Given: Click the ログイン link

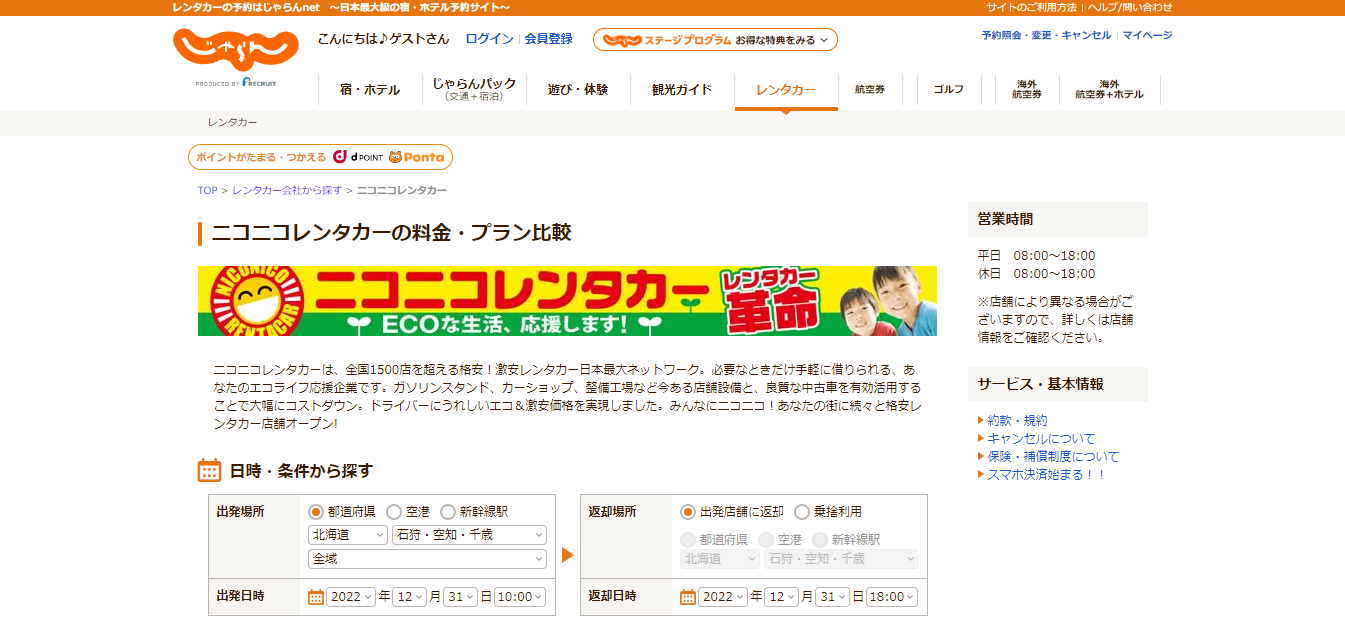Looking at the screenshot, I should point(489,39).
